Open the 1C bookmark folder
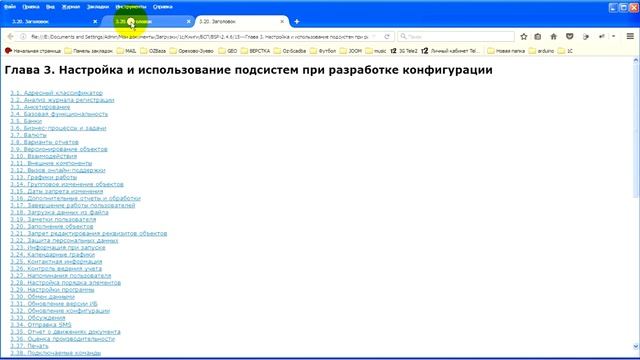This screenshot has height=360, width=640. pos(565,51)
